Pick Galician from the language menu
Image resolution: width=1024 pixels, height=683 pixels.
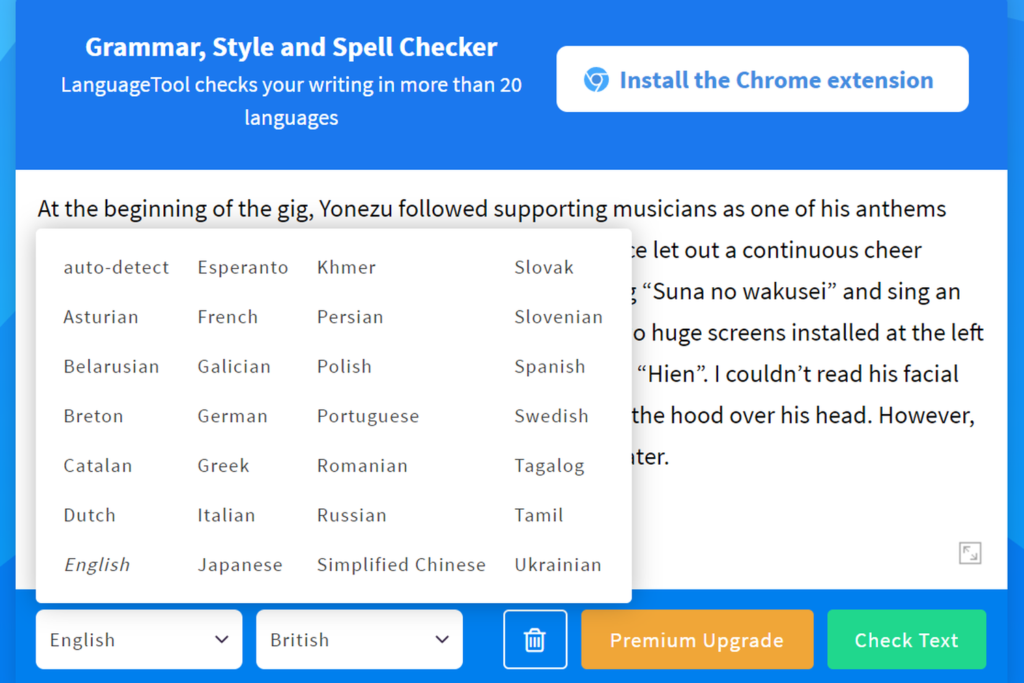pyautogui.click(x=234, y=366)
